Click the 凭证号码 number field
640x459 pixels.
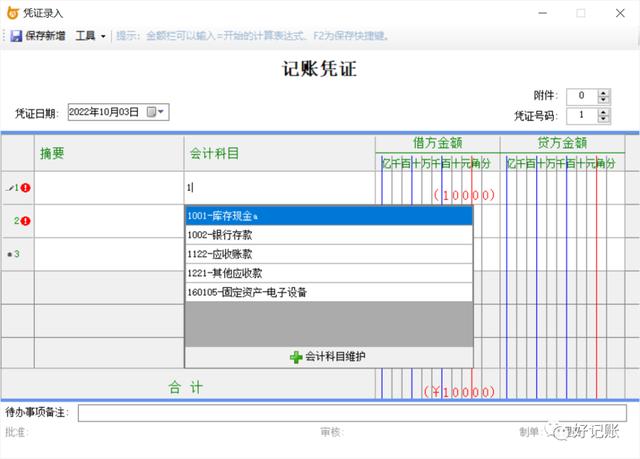point(582,115)
